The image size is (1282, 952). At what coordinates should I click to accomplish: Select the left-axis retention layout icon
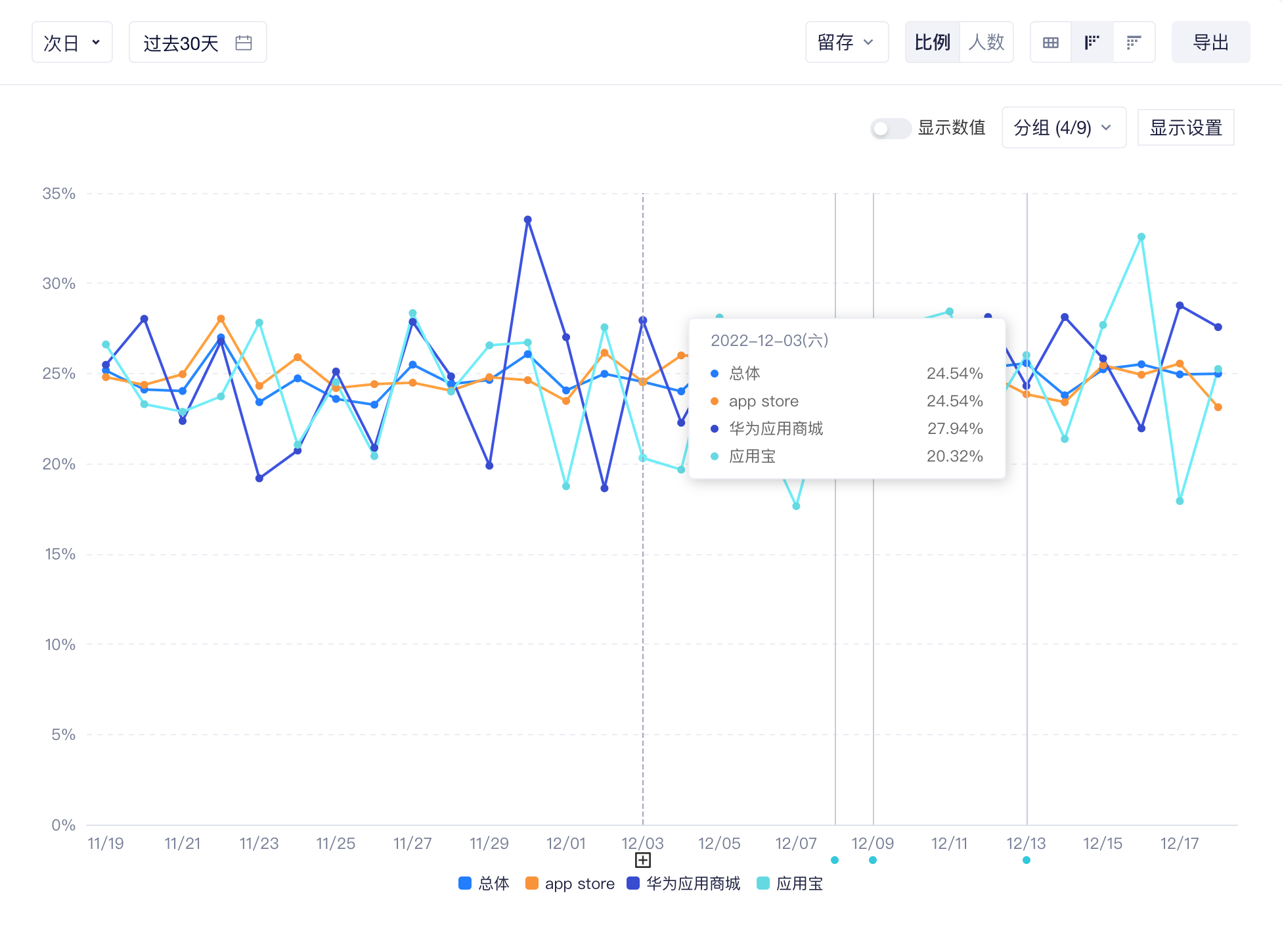[1092, 43]
